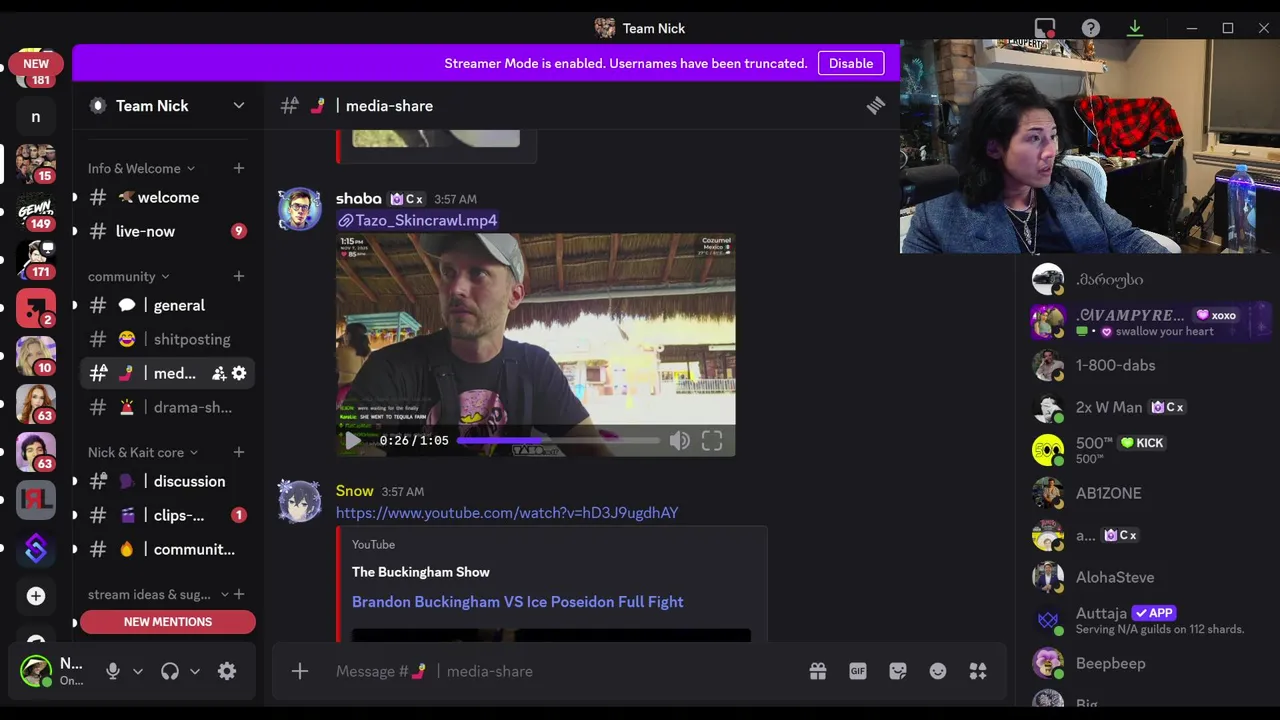Open the sticker picker
This screenshot has height=720, width=1280.
click(898, 671)
